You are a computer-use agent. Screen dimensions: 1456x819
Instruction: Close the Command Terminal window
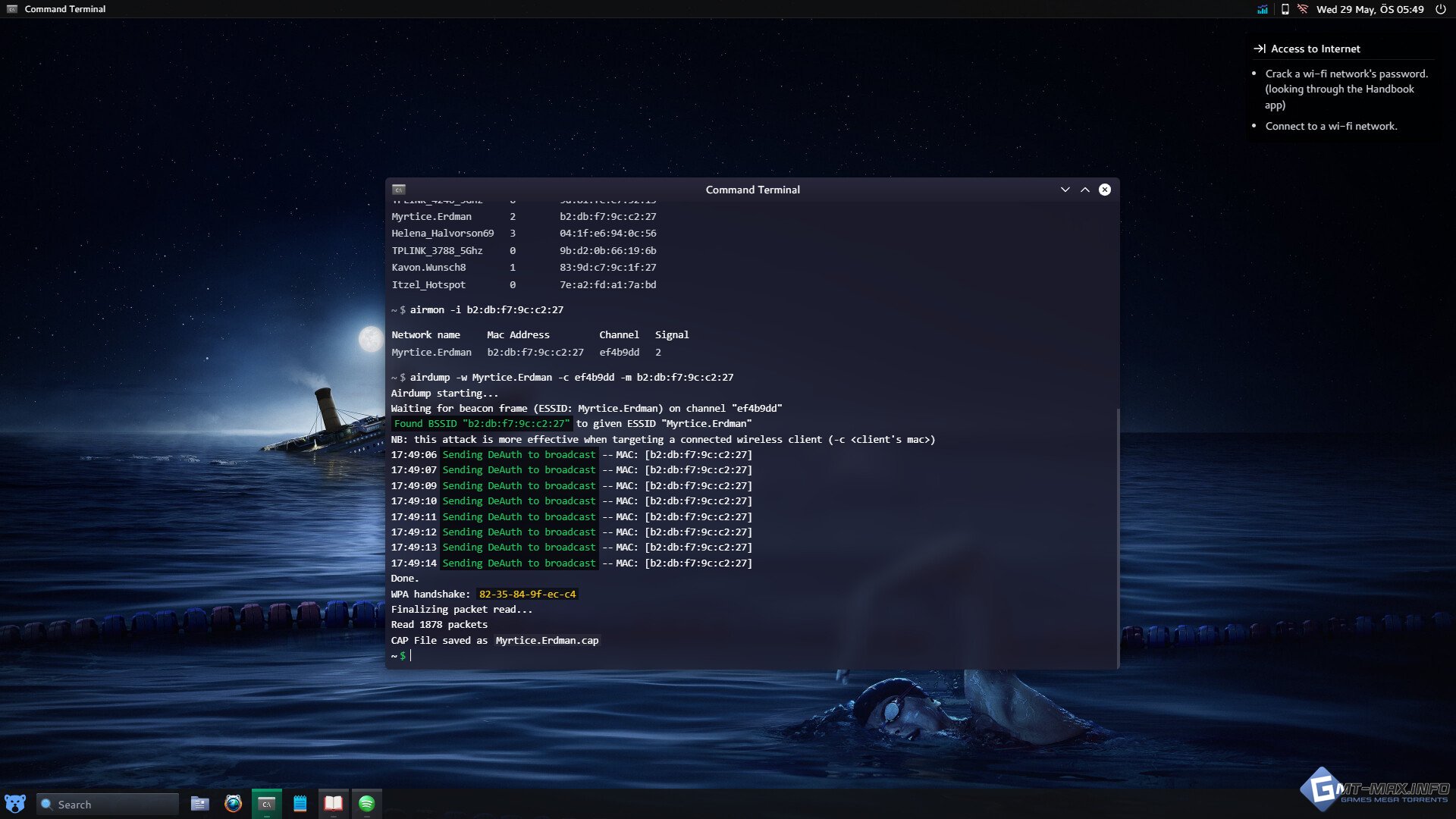point(1105,190)
